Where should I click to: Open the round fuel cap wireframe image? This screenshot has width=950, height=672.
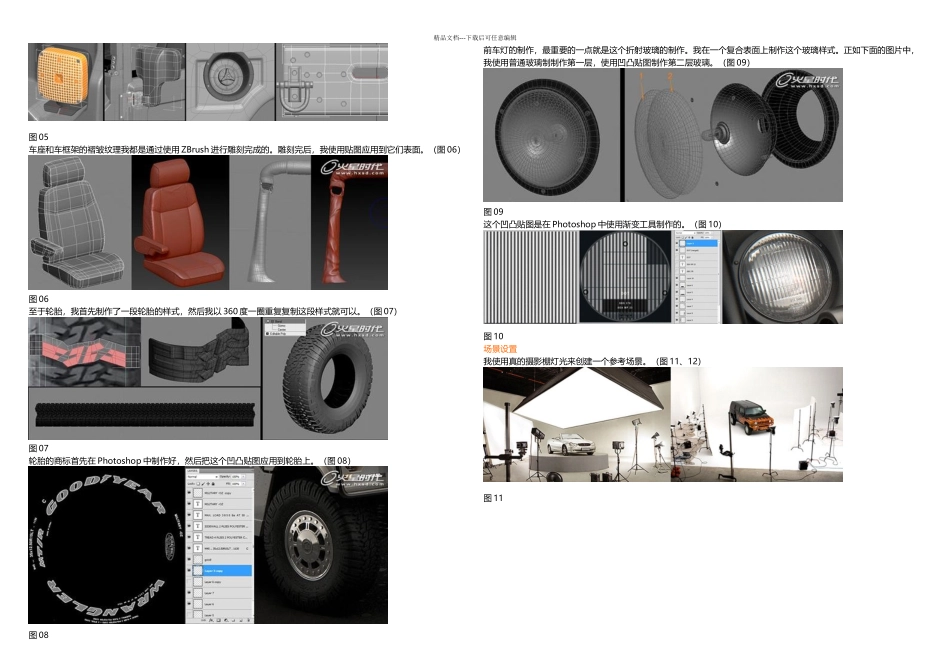click(230, 82)
